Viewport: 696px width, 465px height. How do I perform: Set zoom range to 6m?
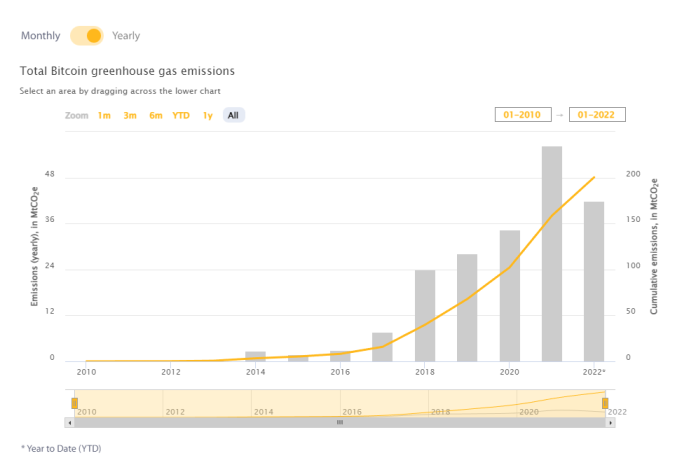156,115
